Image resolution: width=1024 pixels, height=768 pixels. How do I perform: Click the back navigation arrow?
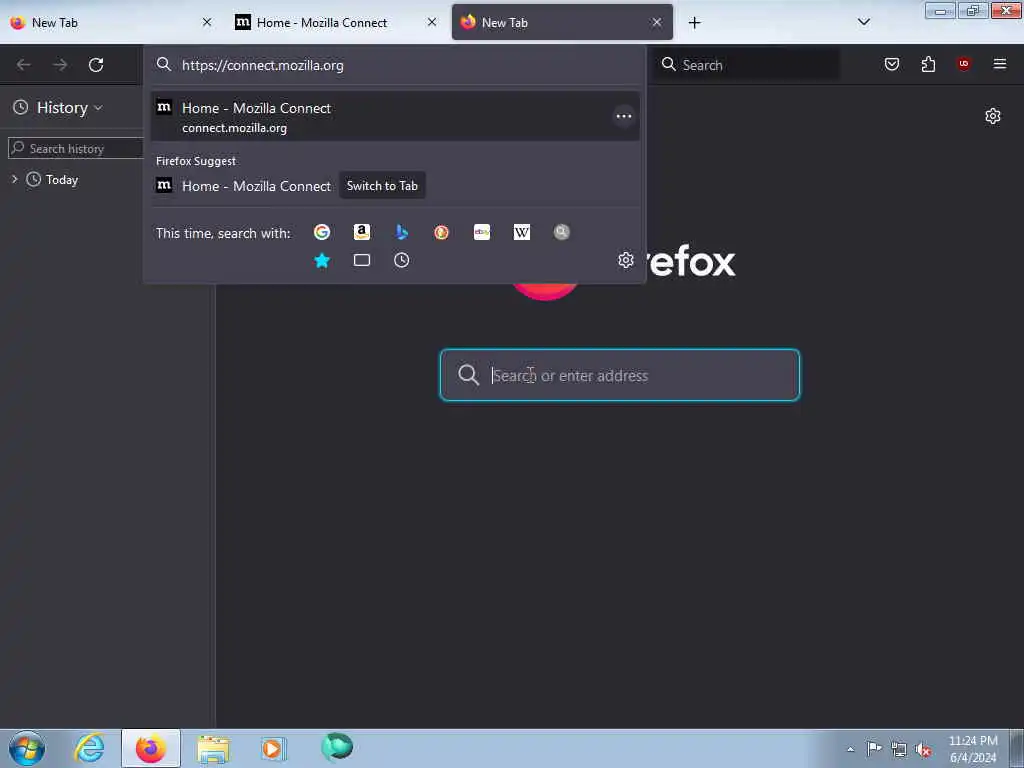(24, 65)
